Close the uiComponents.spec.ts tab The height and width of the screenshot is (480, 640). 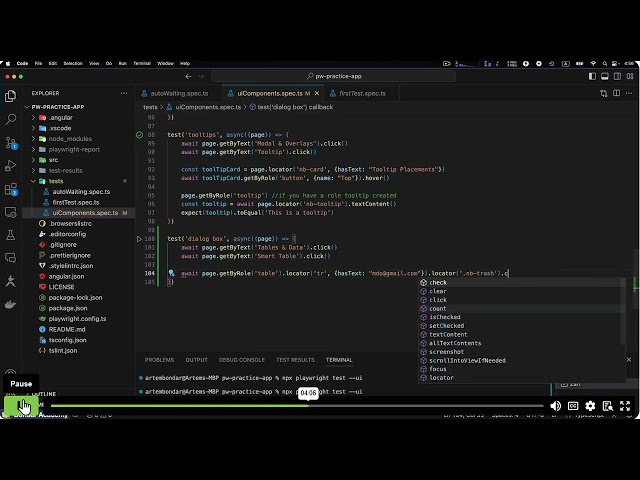[x=317, y=93]
